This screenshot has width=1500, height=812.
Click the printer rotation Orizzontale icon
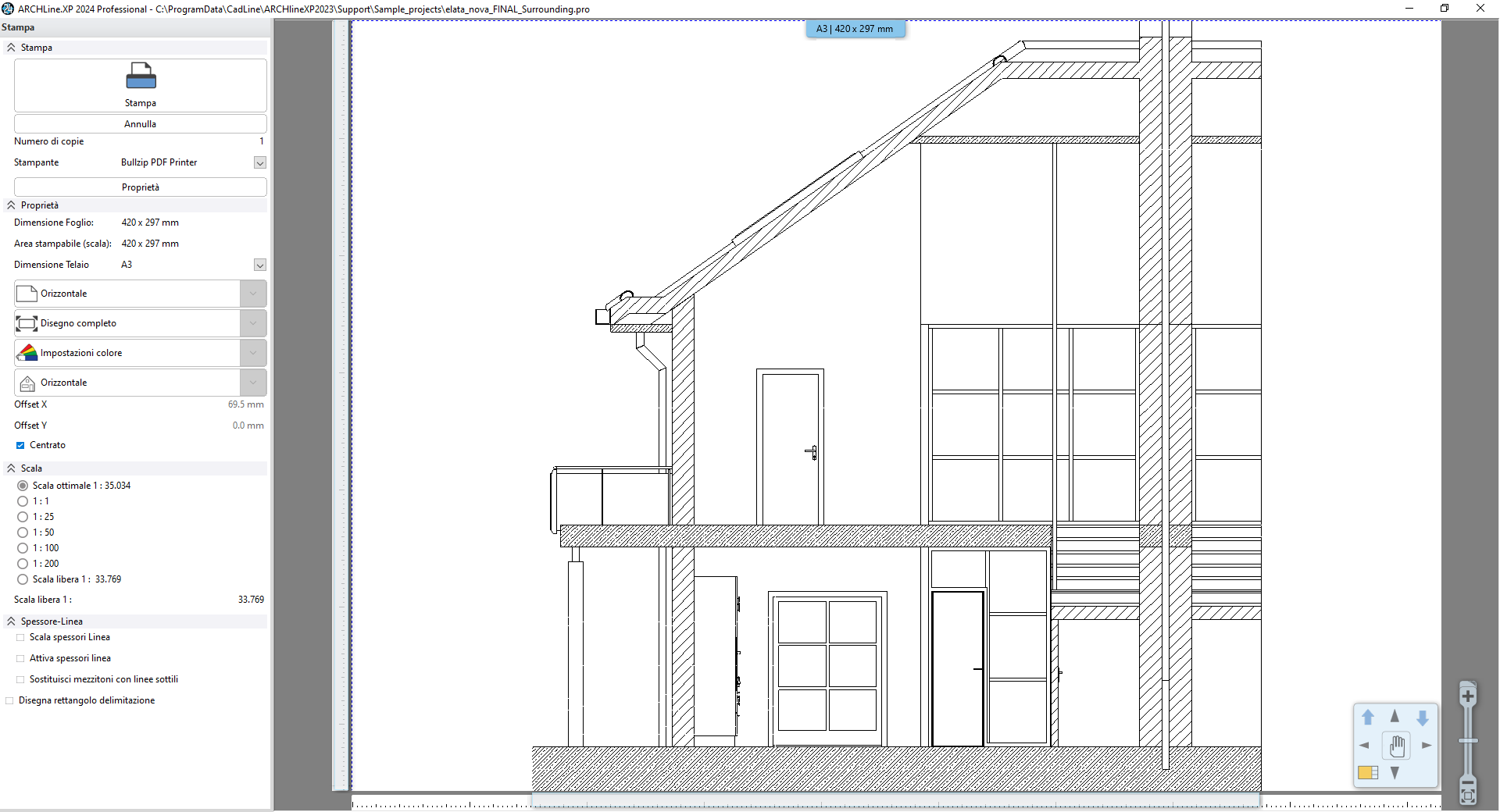click(x=27, y=383)
